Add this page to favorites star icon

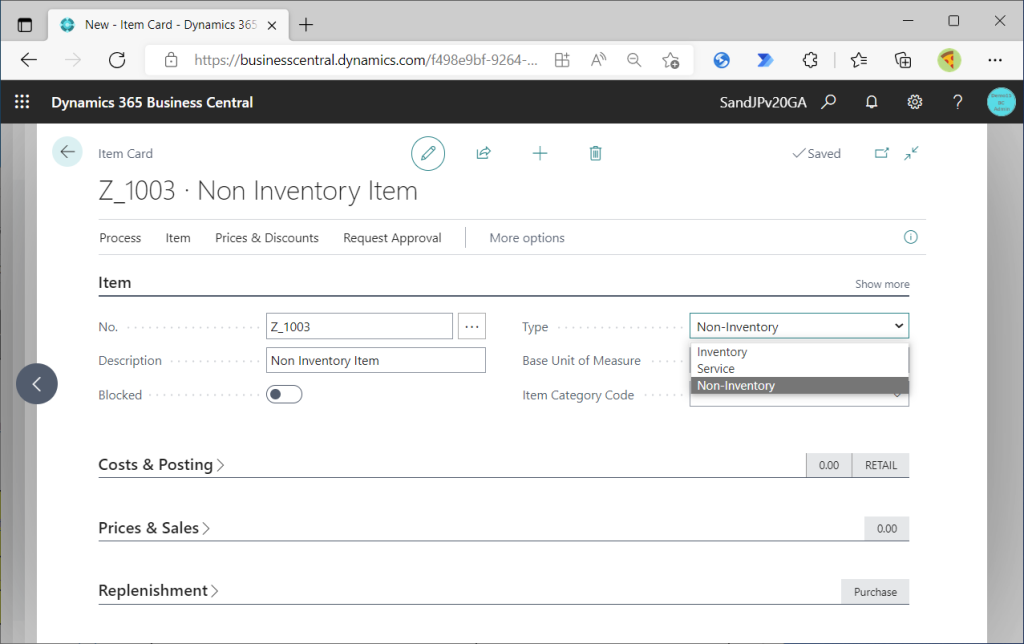click(671, 60)
